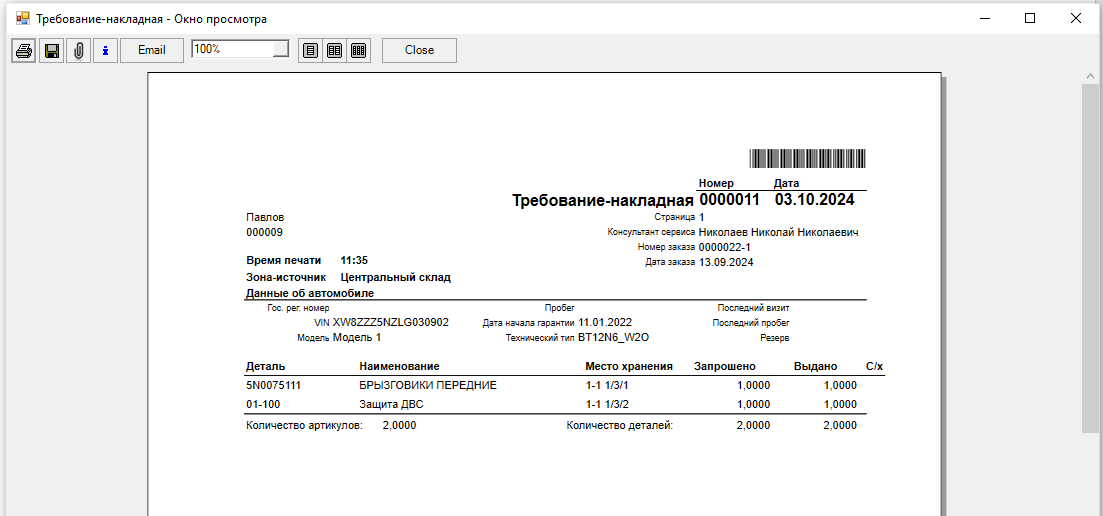
Task: Click the vertical scrollbar thumb
Action: (1091, 258)
